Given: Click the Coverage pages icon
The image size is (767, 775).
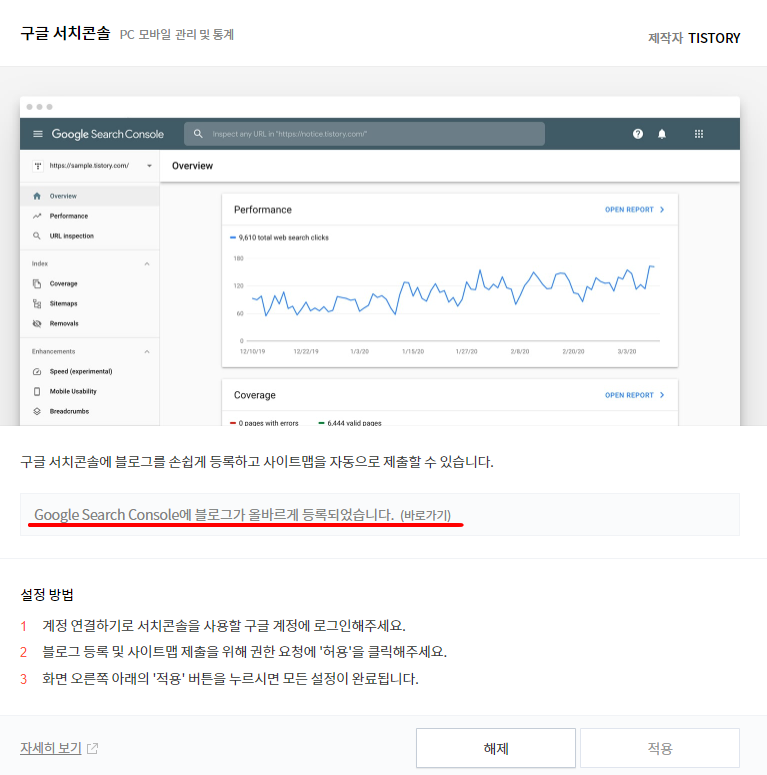Looking at the screenshot, I should pos(37,284).
